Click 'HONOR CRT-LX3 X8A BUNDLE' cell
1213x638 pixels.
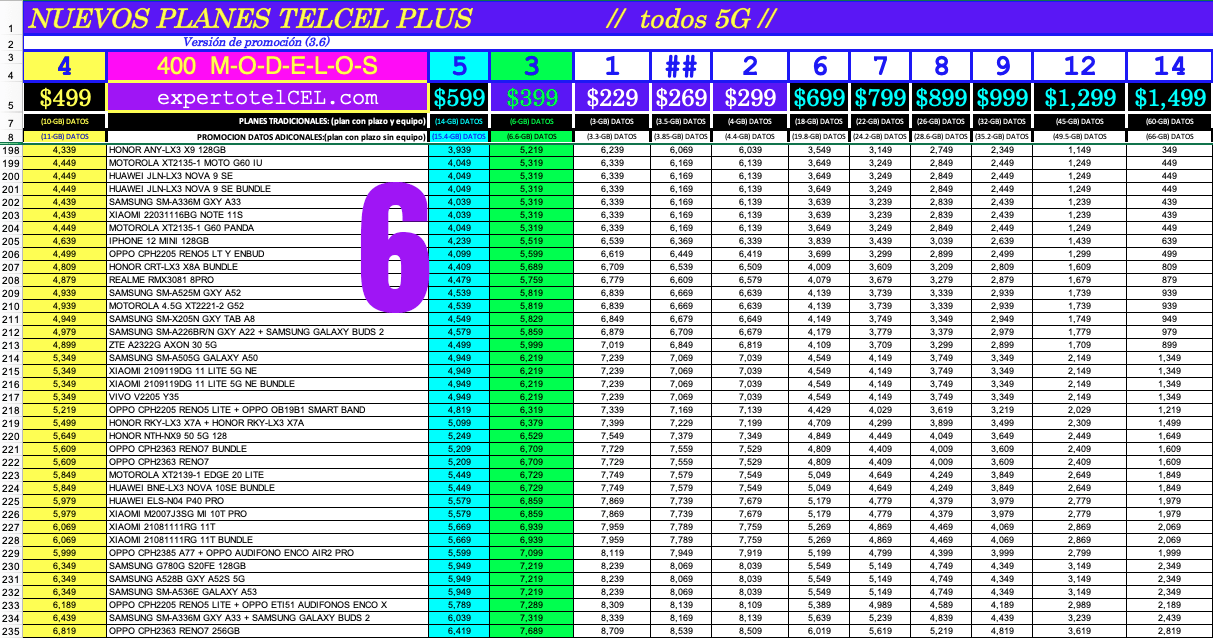click(267, 267)
